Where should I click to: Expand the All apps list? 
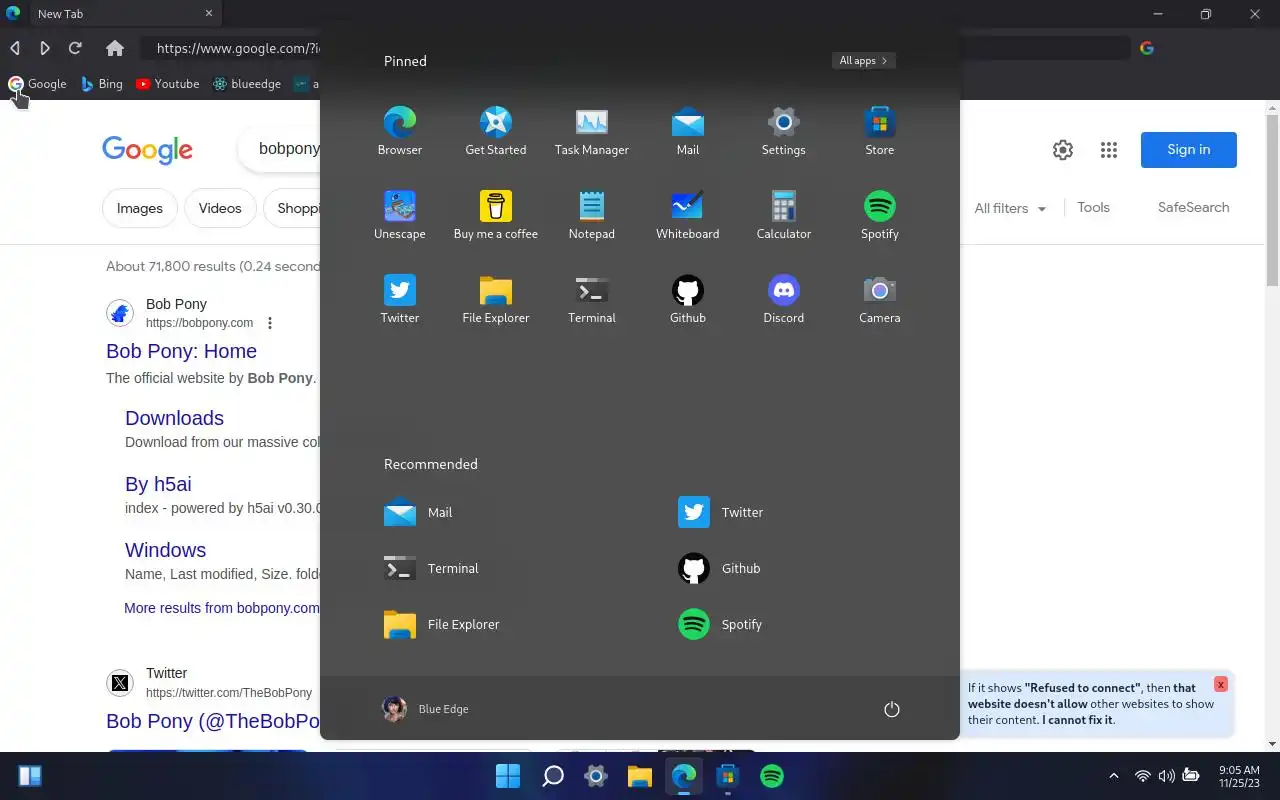pyautogui.click(x=864, y=61)
